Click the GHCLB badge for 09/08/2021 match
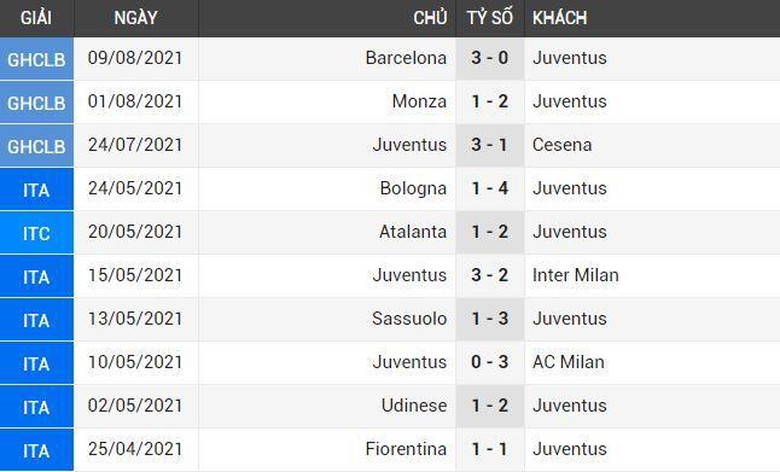780x472 pixels. coord(36,58)
